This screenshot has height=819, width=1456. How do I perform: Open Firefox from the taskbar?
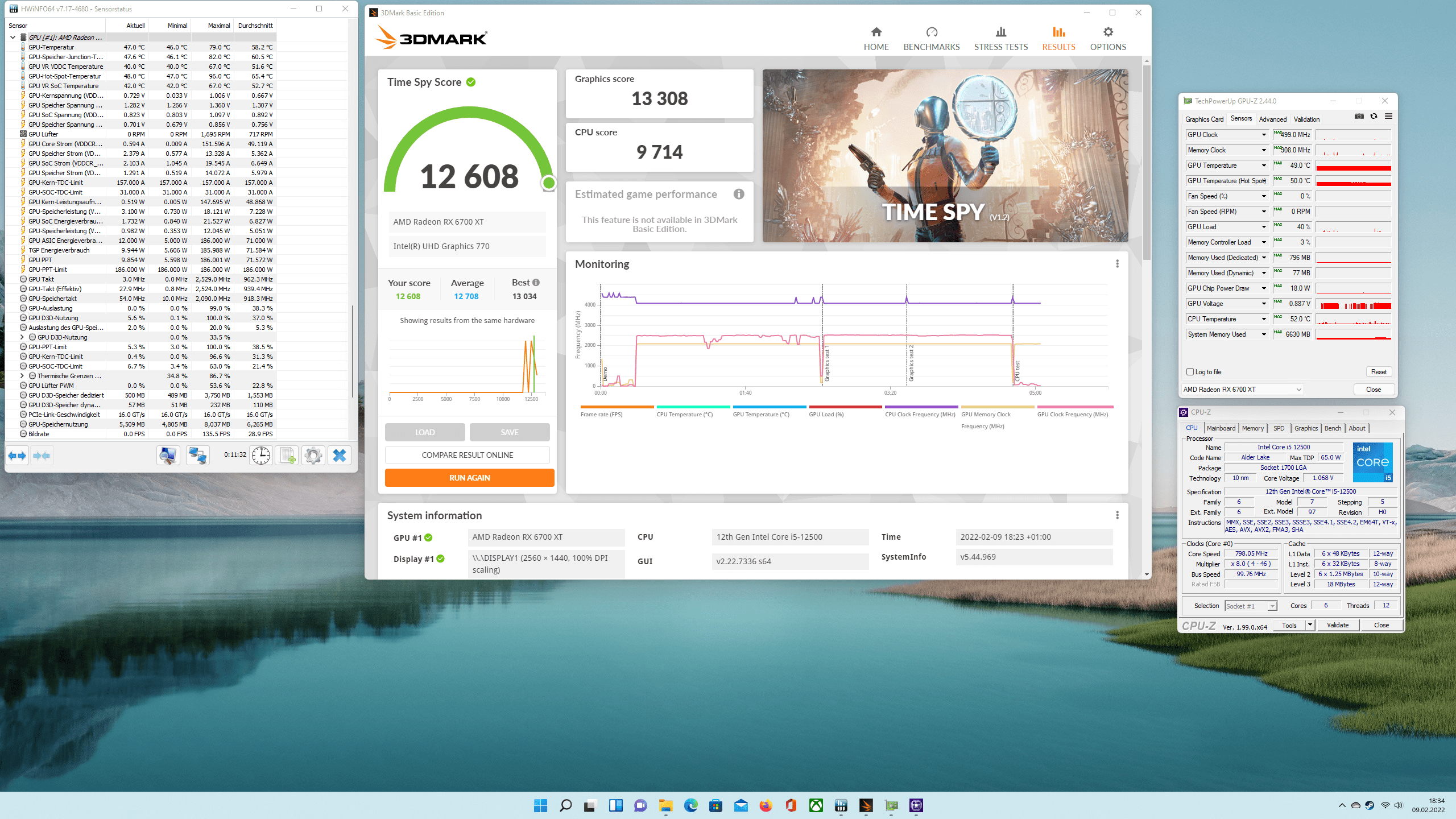[x=766, y=805]
